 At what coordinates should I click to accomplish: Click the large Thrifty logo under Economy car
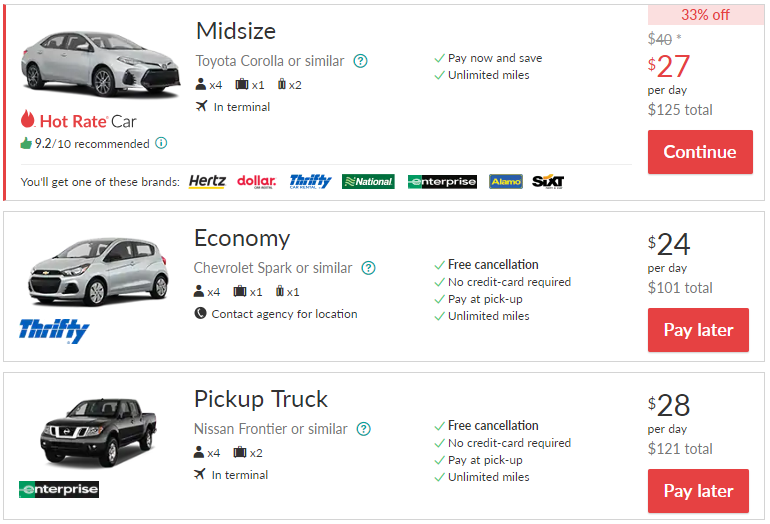54,330
